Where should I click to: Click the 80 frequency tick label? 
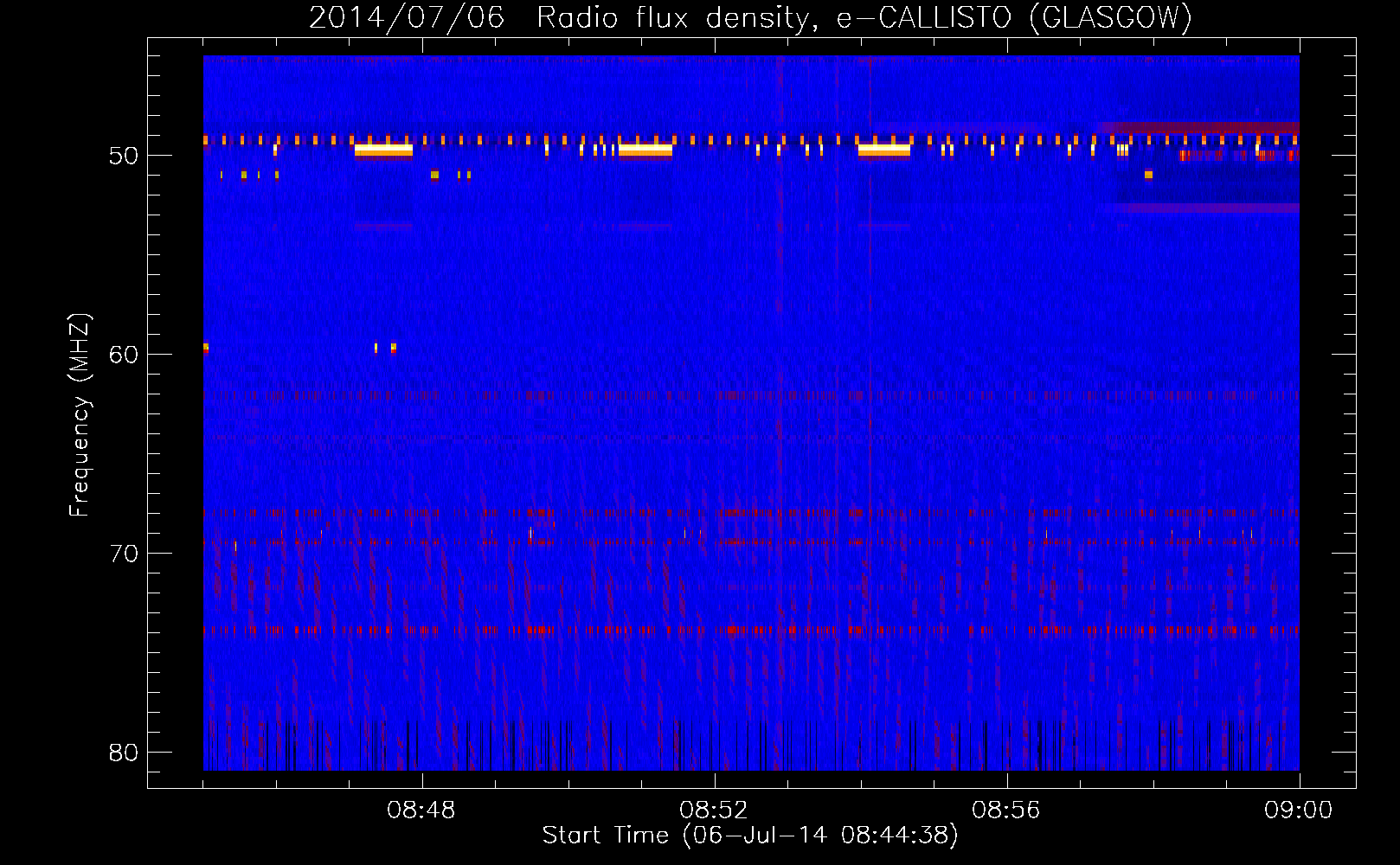(124, 753)
